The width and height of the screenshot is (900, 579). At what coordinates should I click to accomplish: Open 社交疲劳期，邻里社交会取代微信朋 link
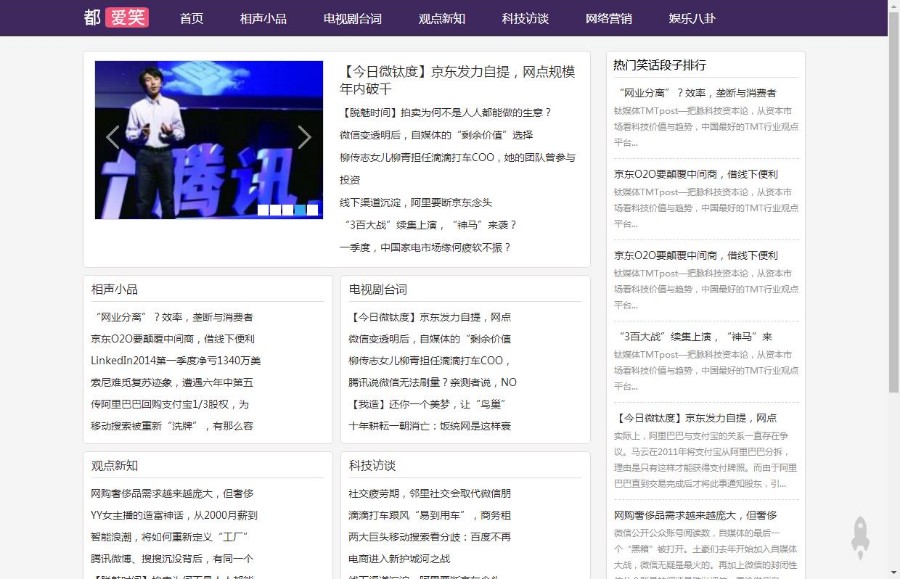coord(430,493)
